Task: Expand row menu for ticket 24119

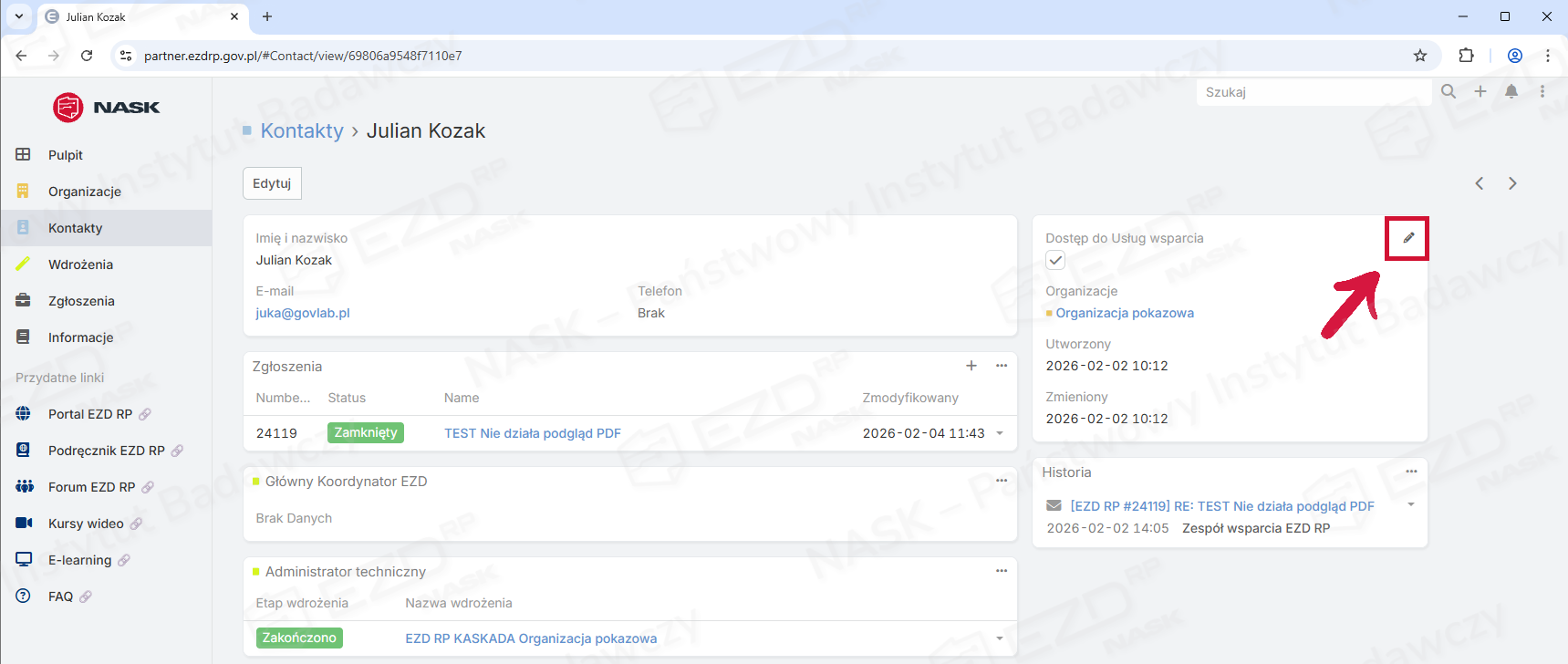Action: tap(1000, 433)
